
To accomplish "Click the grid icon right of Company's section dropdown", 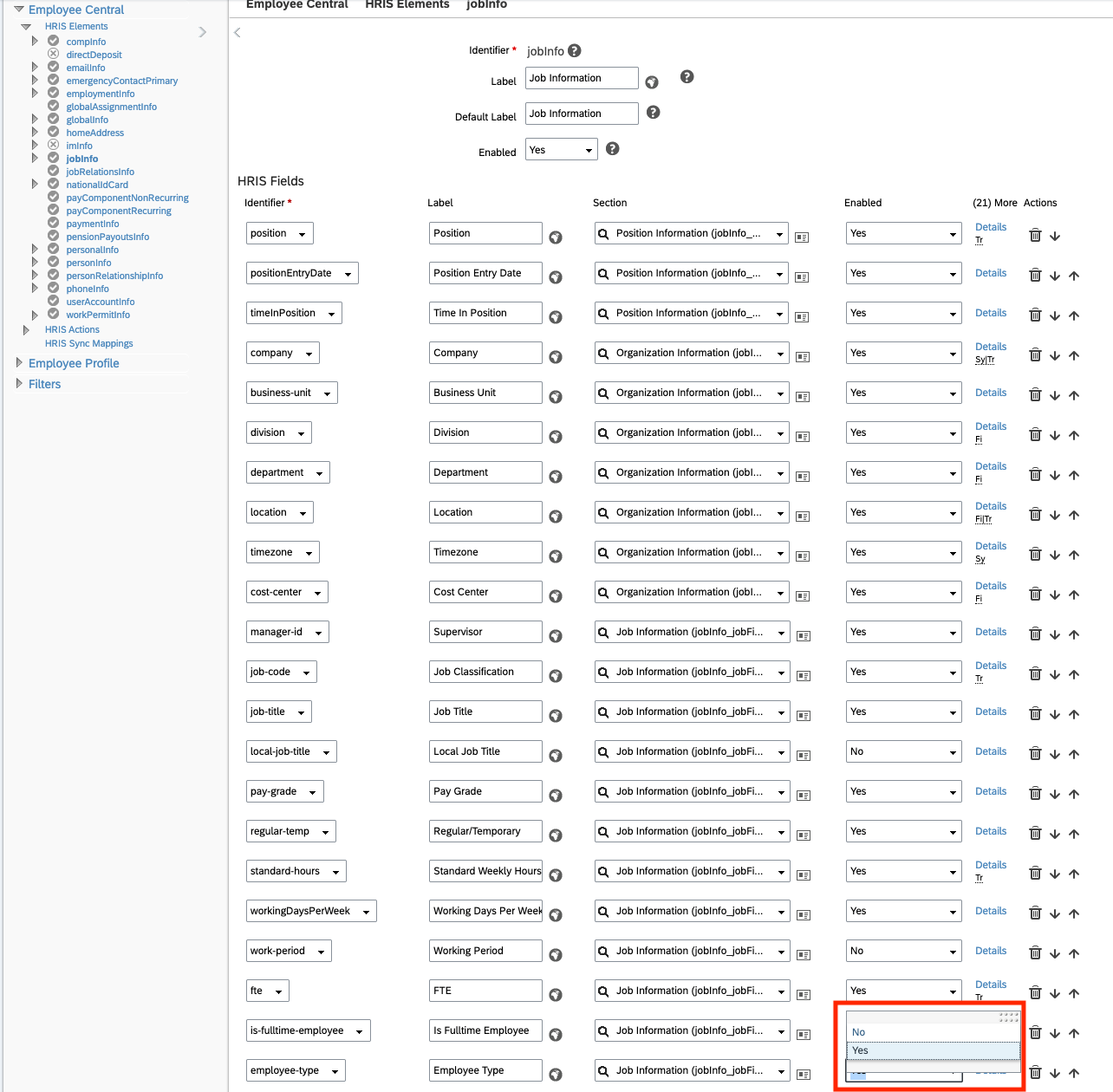I will (x=802, y=355).
